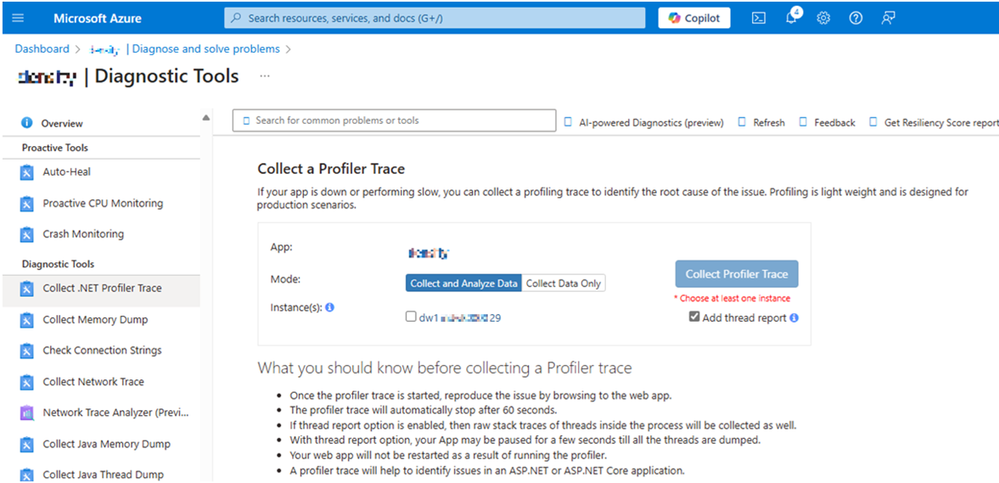The width and height of the screenshot is (999, 483).
Task: Click the Collect Profiler Trace button
Action: [x=736, y=274]
